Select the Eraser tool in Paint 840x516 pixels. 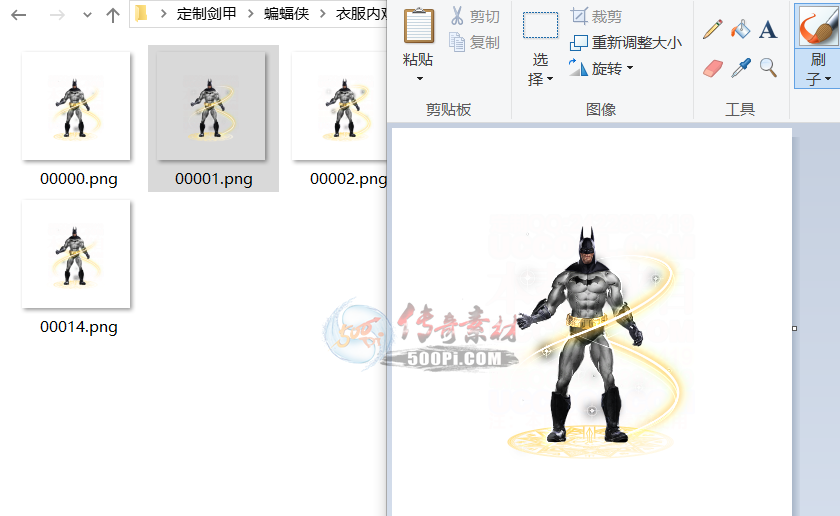point(712,68)
